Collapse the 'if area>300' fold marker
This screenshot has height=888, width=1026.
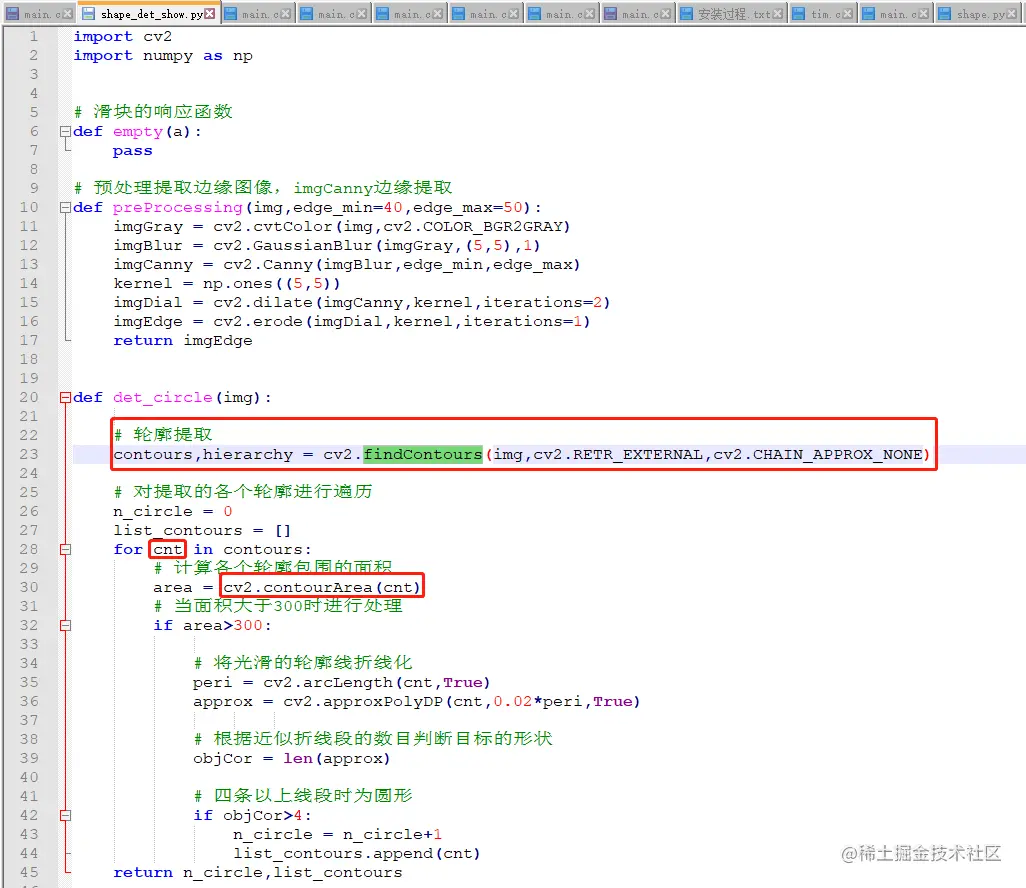coord(65,626)
